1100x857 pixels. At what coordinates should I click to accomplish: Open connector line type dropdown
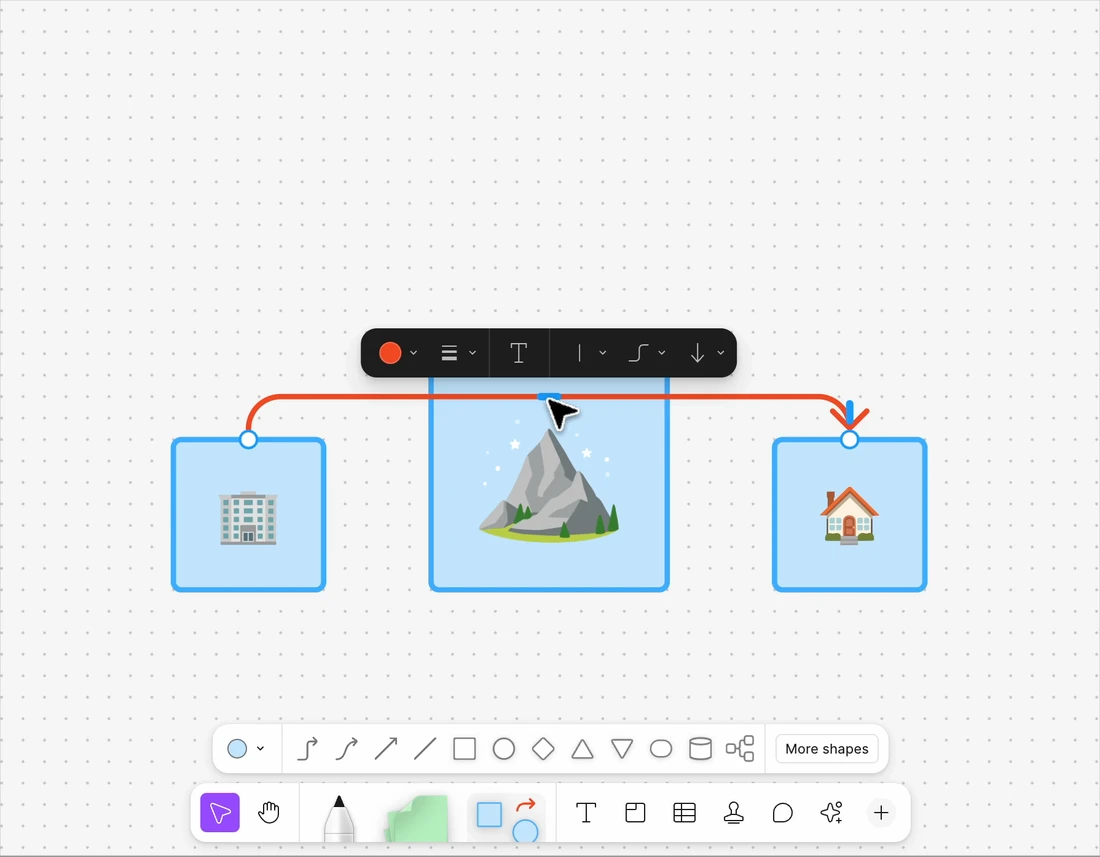point(647,353)
